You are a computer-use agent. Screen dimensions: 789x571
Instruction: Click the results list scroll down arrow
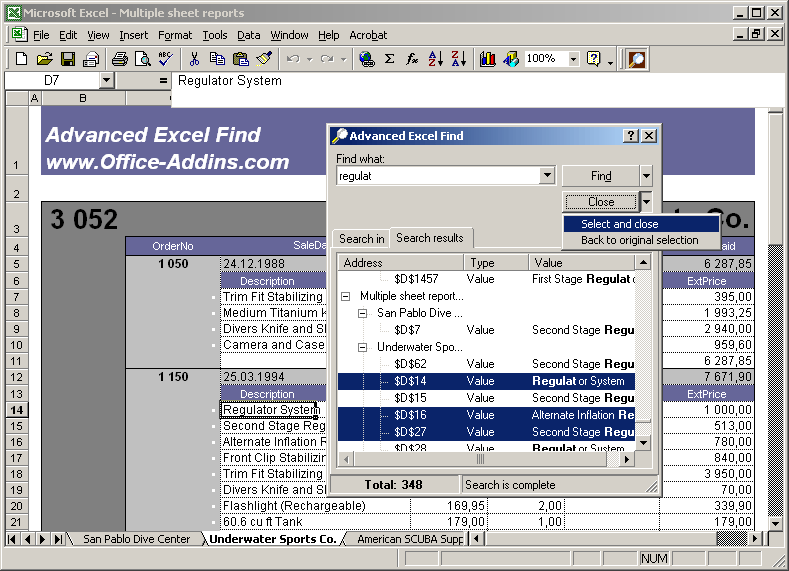coord(643,443)
